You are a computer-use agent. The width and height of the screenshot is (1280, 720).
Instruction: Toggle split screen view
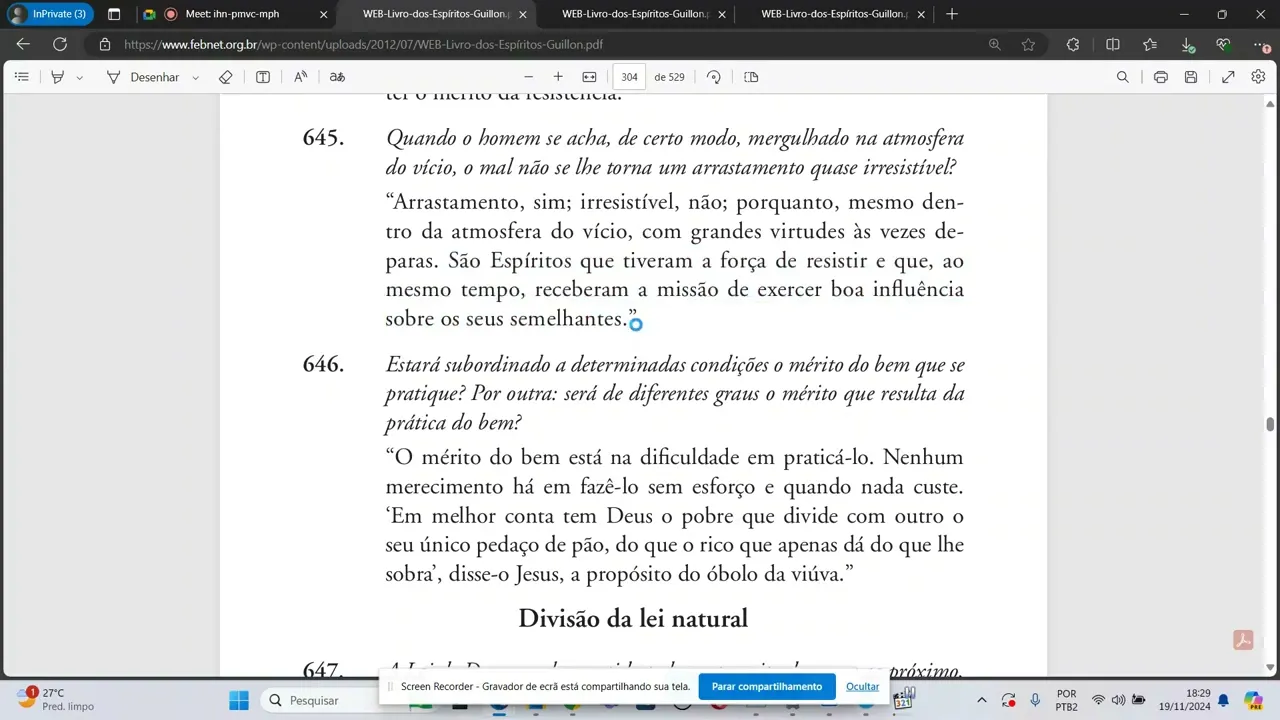1112,44
